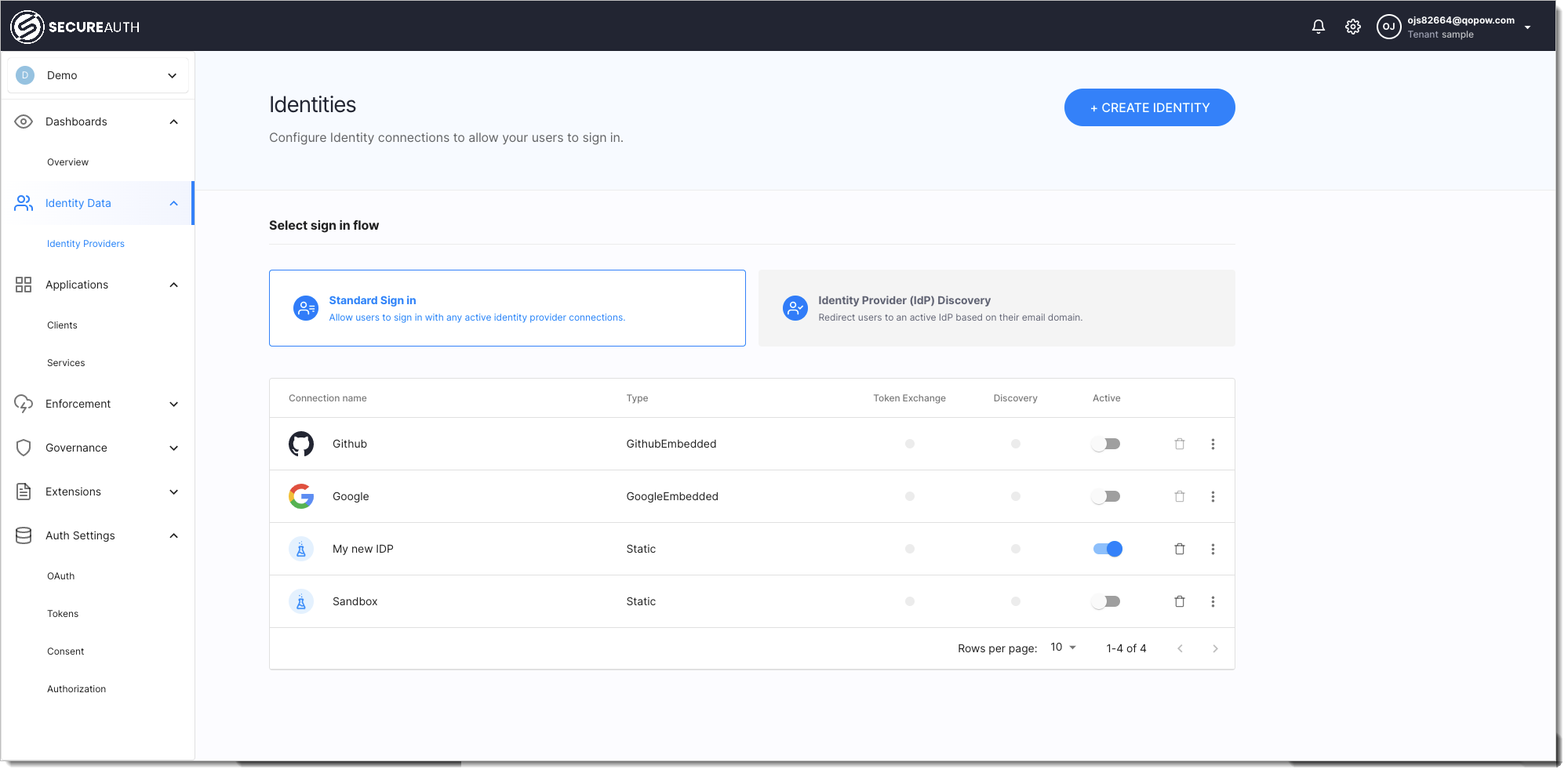1568x773 pixels.
Task: Expand the Extensions section
Action: (174, 492)
